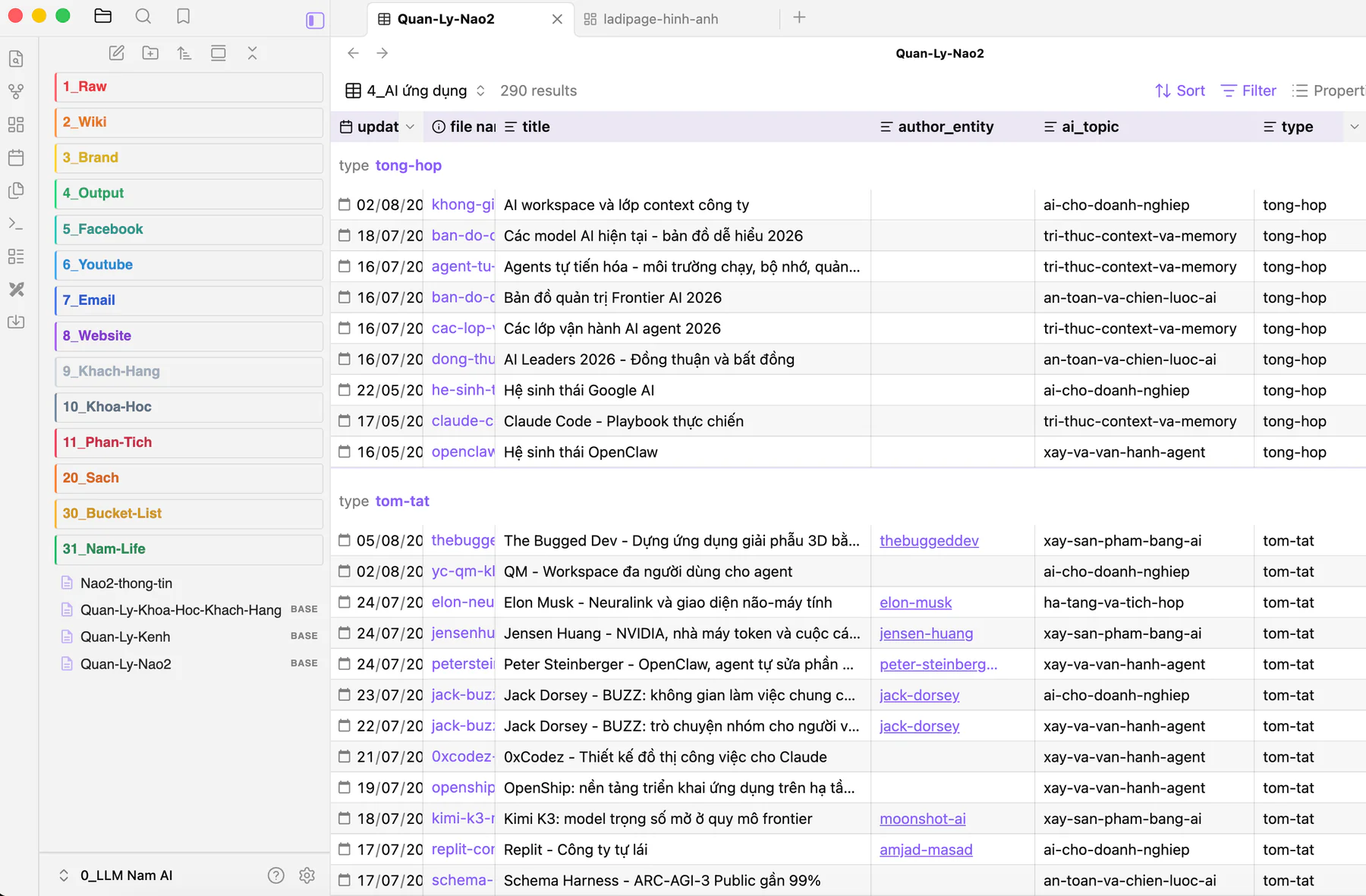
Task: Navigate back with the left arrow
Action: tap(353, 53)
